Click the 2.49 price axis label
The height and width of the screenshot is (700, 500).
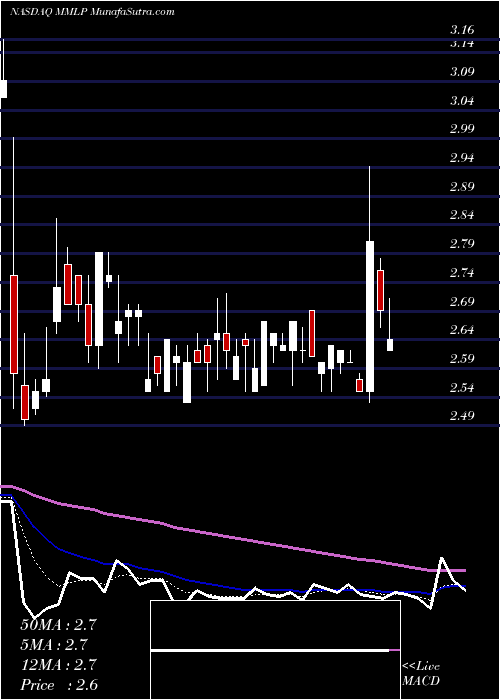tap(462, 416)
